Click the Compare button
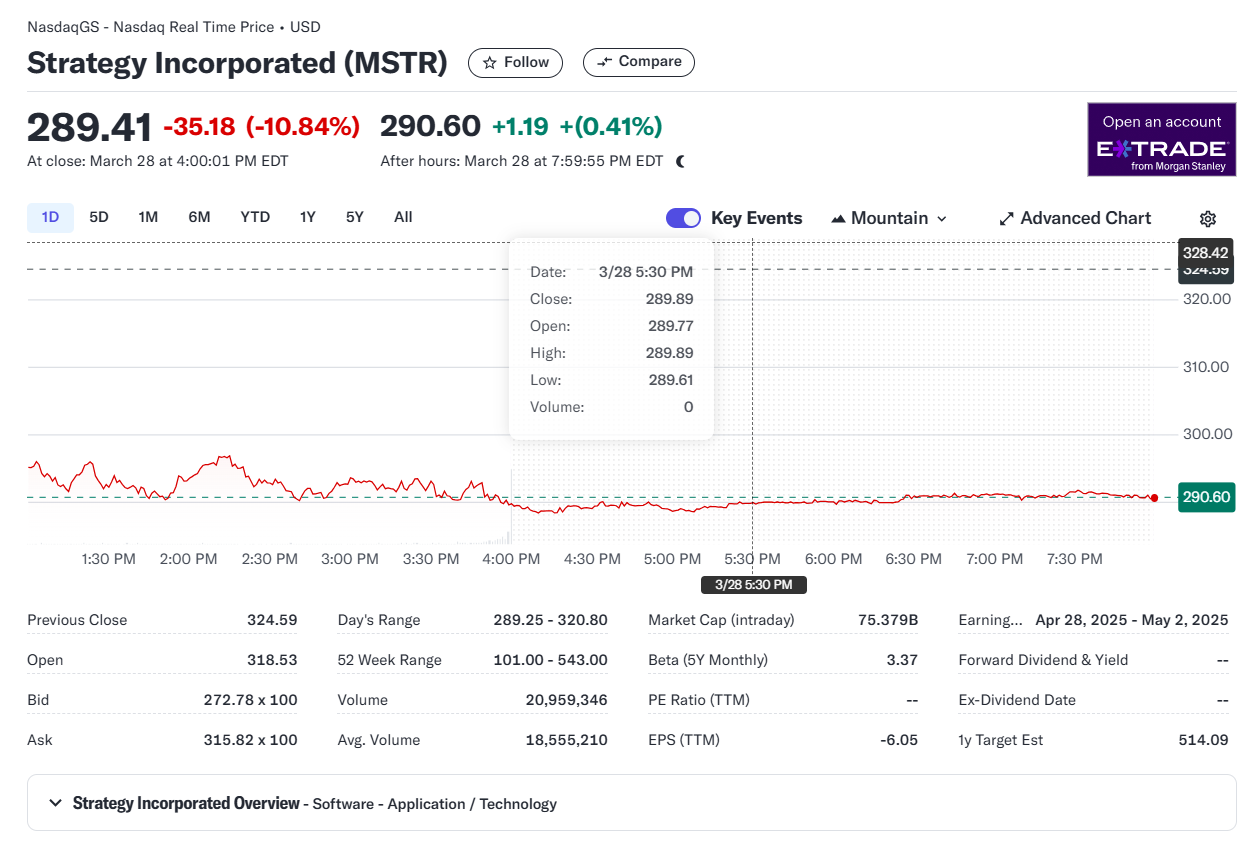1250x844 pixels. 639,62
